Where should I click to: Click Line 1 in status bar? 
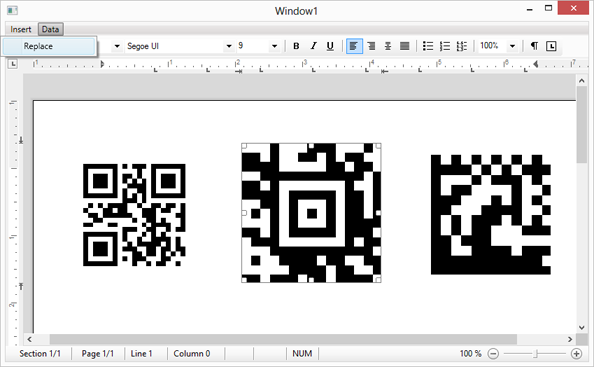click(x=141, y=354)
